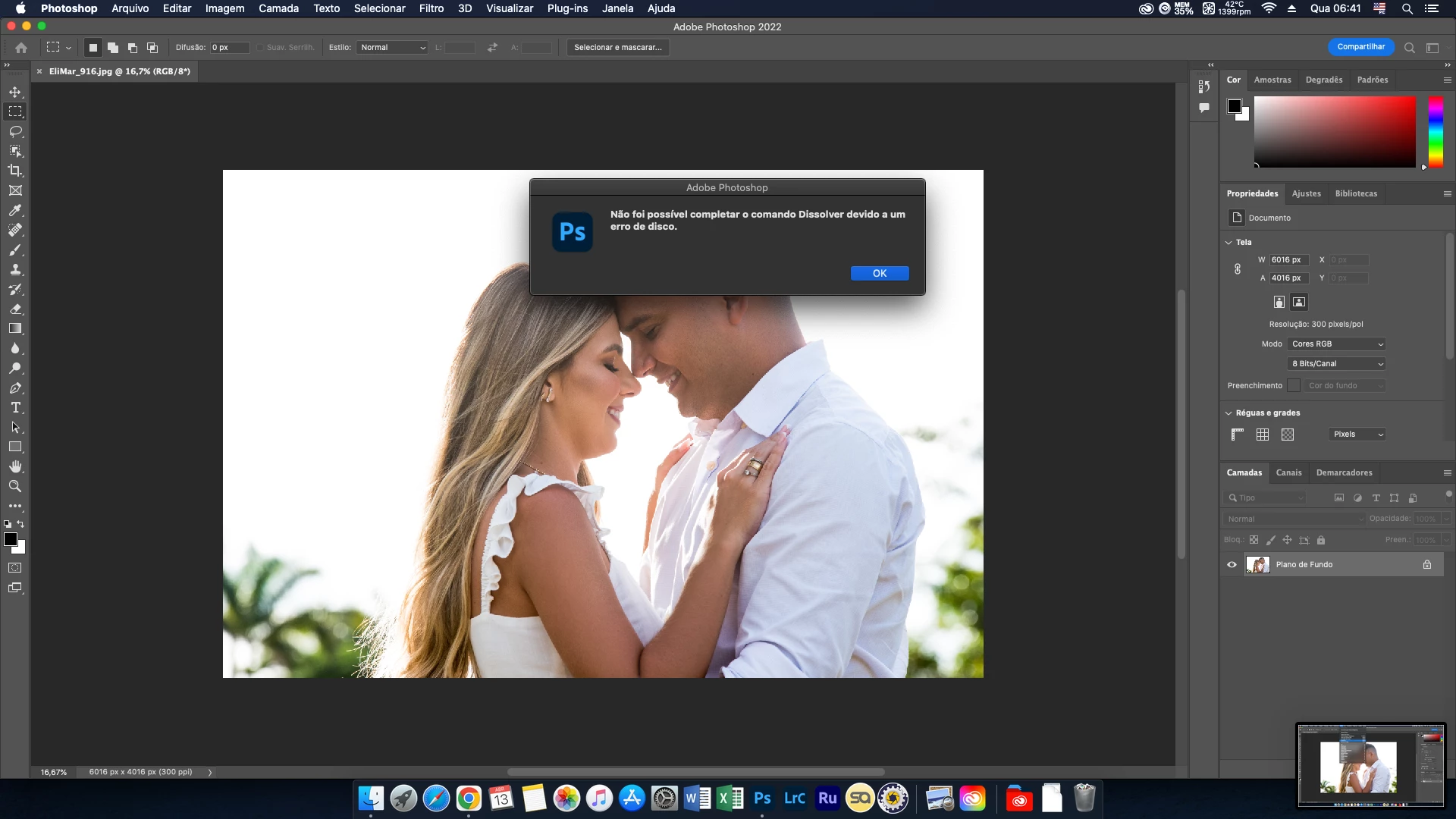
Task: Open the Cores RGB mode dropdown
Action: pyautogui.click(x=1336, y=344)
